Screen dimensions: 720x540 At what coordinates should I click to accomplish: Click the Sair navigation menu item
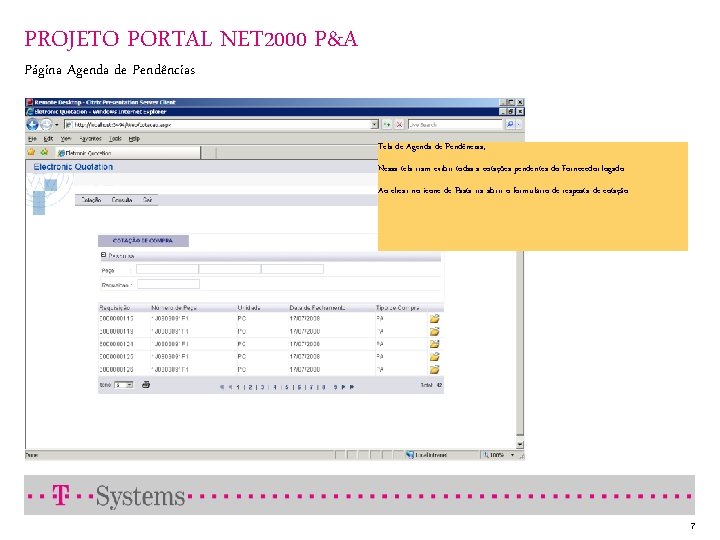point(147,200)
